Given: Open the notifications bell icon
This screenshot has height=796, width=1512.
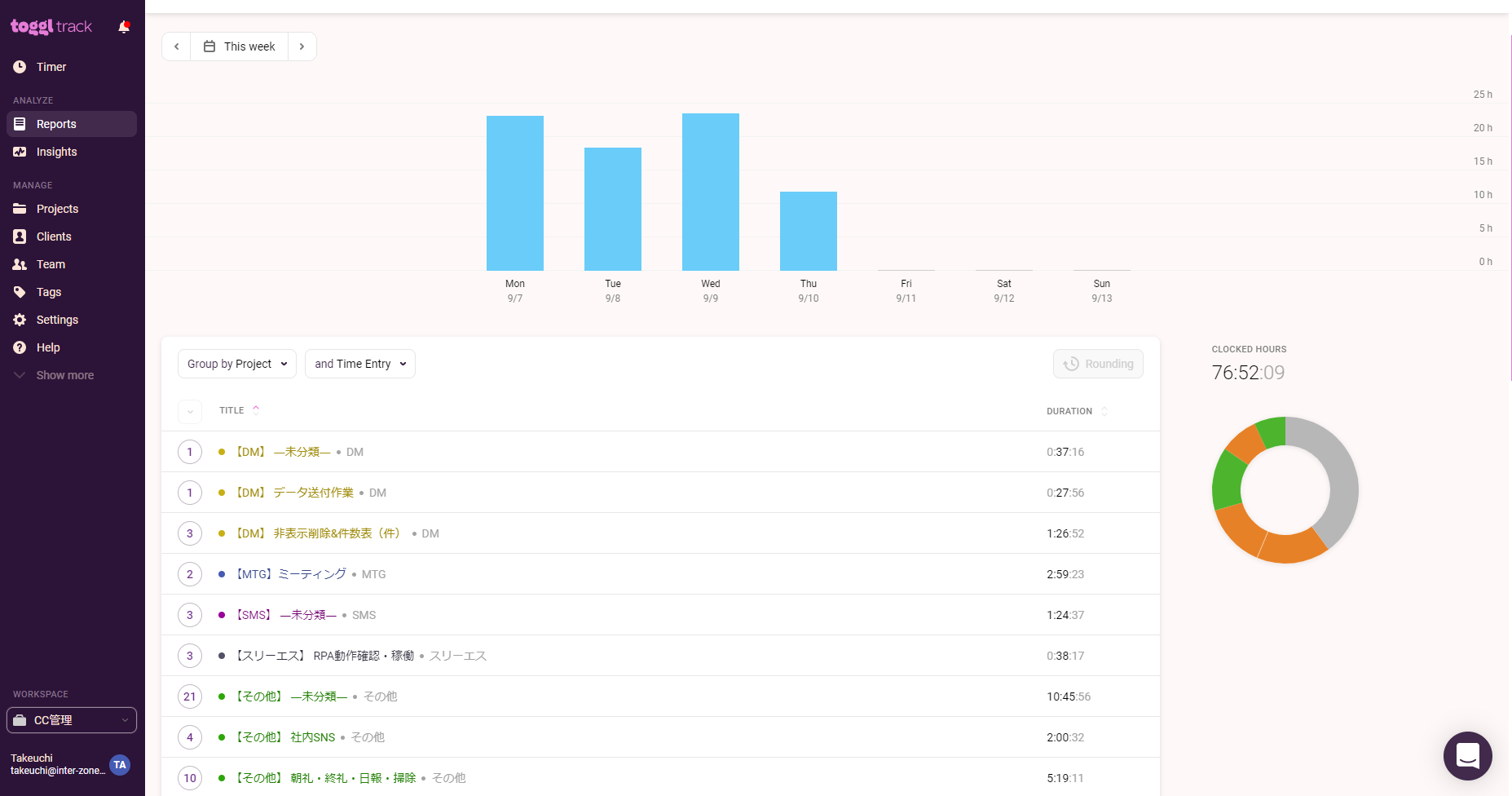Looking at the screenshot, I should coord(124,27).
